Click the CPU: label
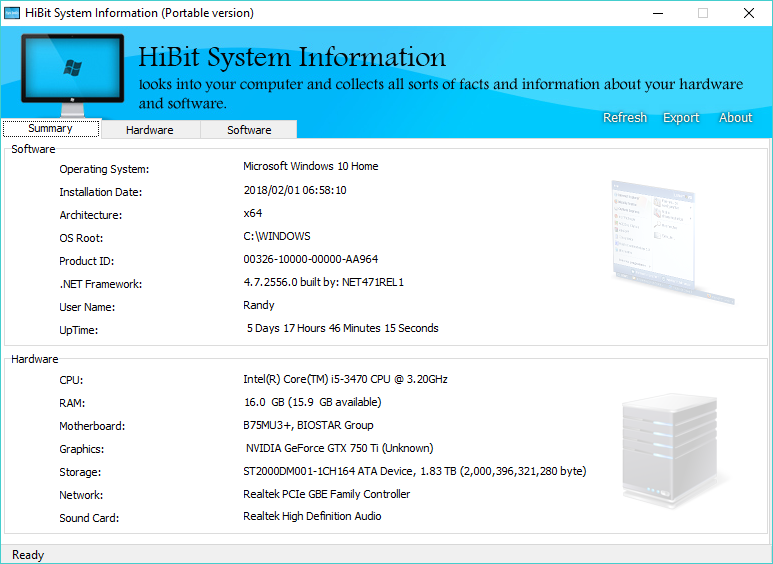 pyautogui.click(x=71, y=380)
